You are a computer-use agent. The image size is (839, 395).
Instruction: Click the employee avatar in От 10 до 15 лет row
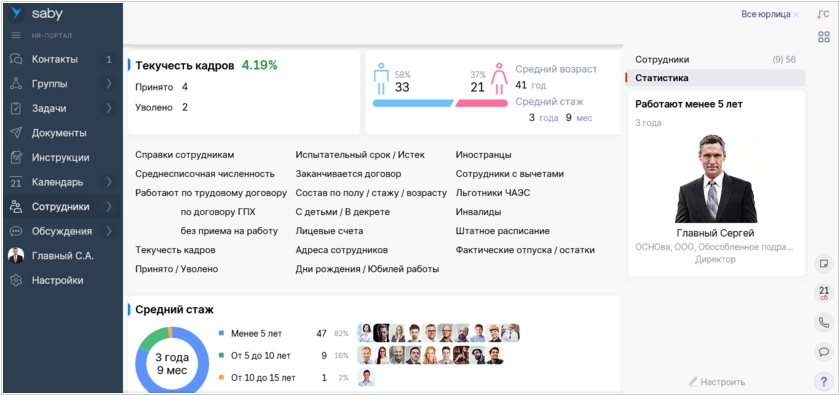[x=366, y=377]
